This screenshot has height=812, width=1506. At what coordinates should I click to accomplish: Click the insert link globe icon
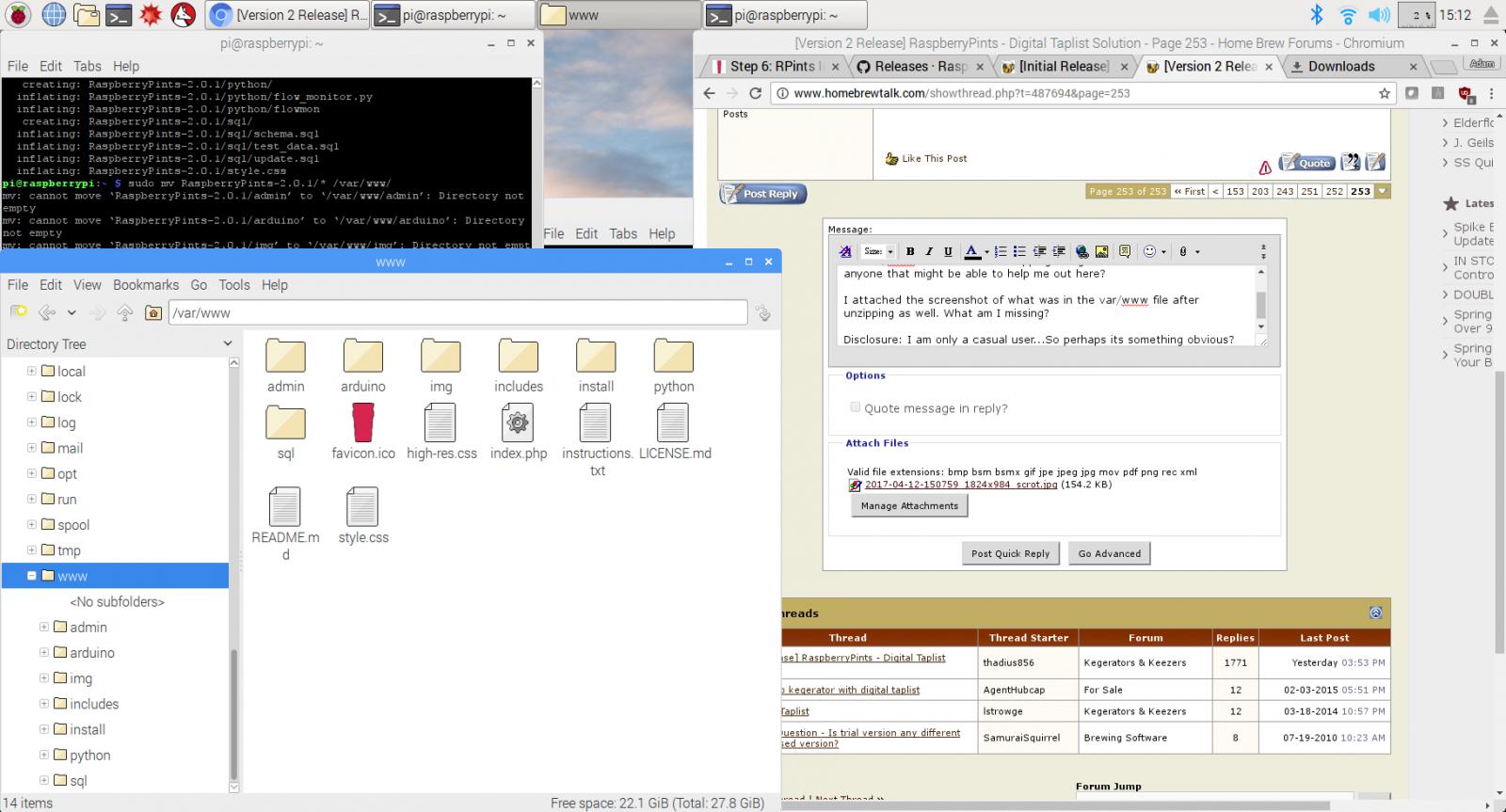coord(1082,251)
